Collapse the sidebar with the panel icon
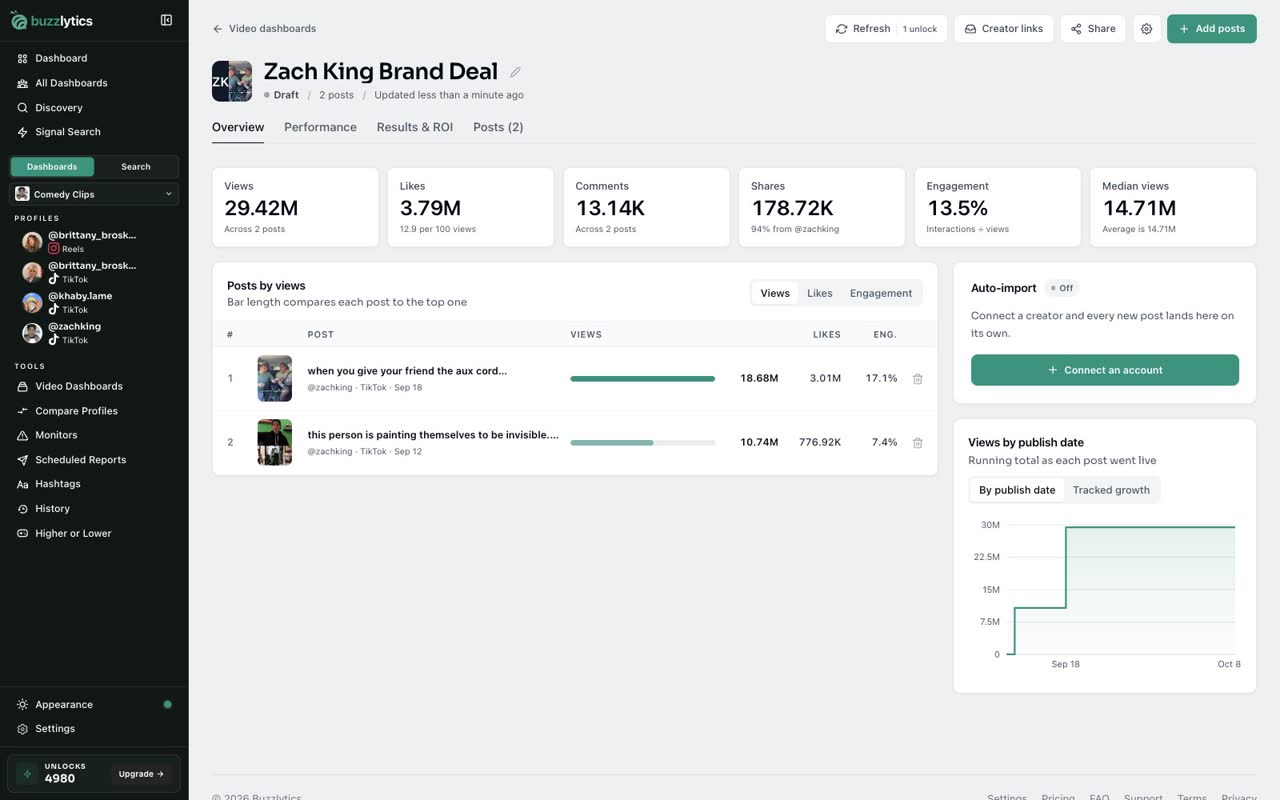This screenshot has height=800, width=1280. coord(166,20)
